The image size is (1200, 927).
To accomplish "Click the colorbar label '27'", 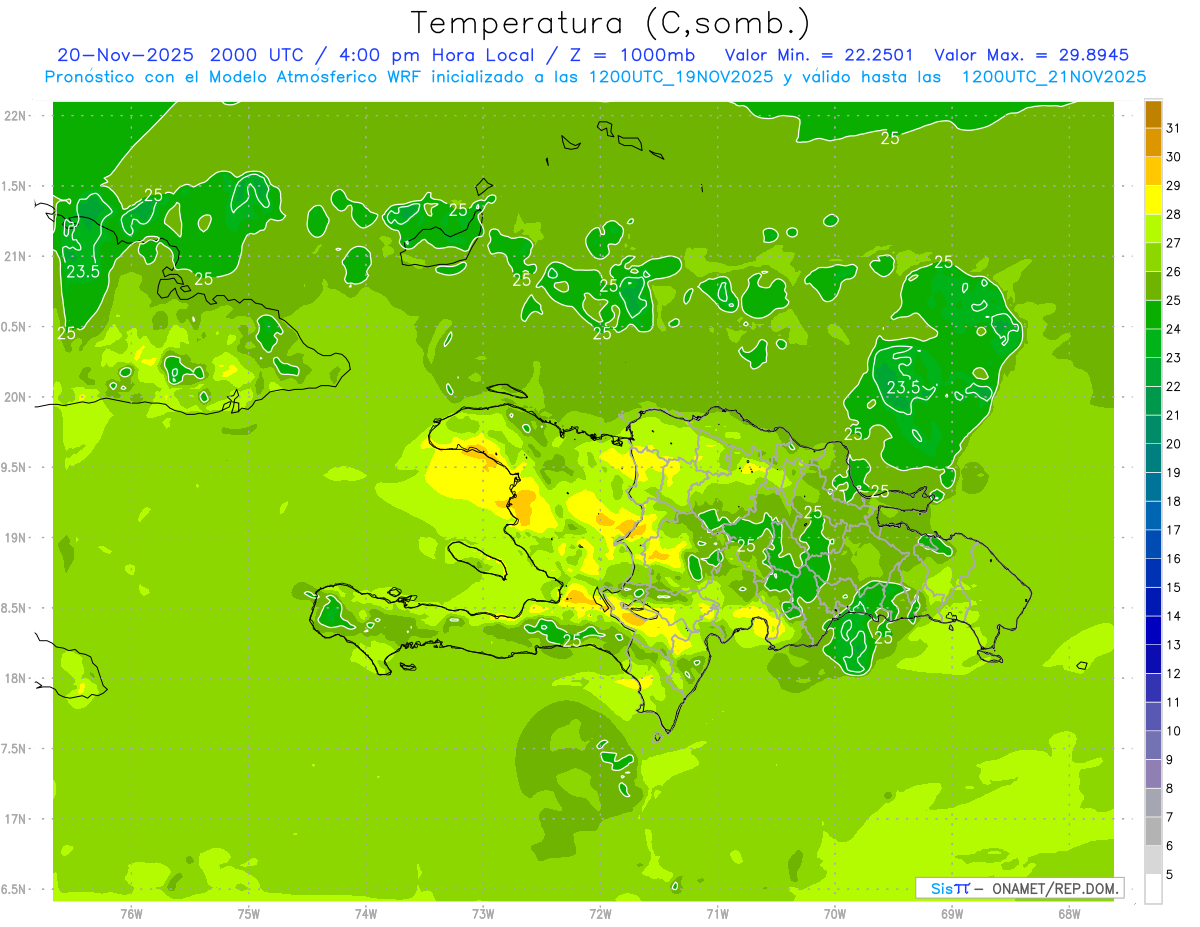I will [1174, 243].
